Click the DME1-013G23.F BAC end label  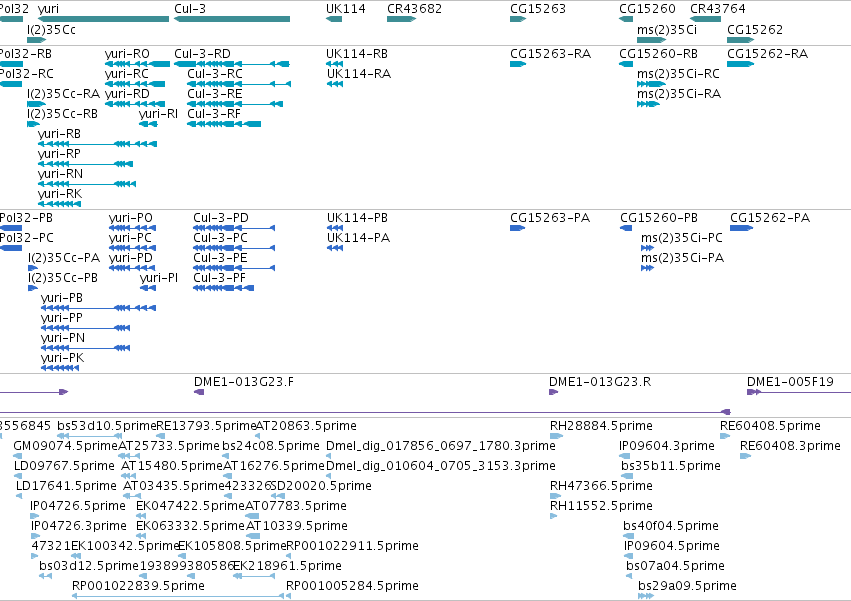(x=244, y=382)
